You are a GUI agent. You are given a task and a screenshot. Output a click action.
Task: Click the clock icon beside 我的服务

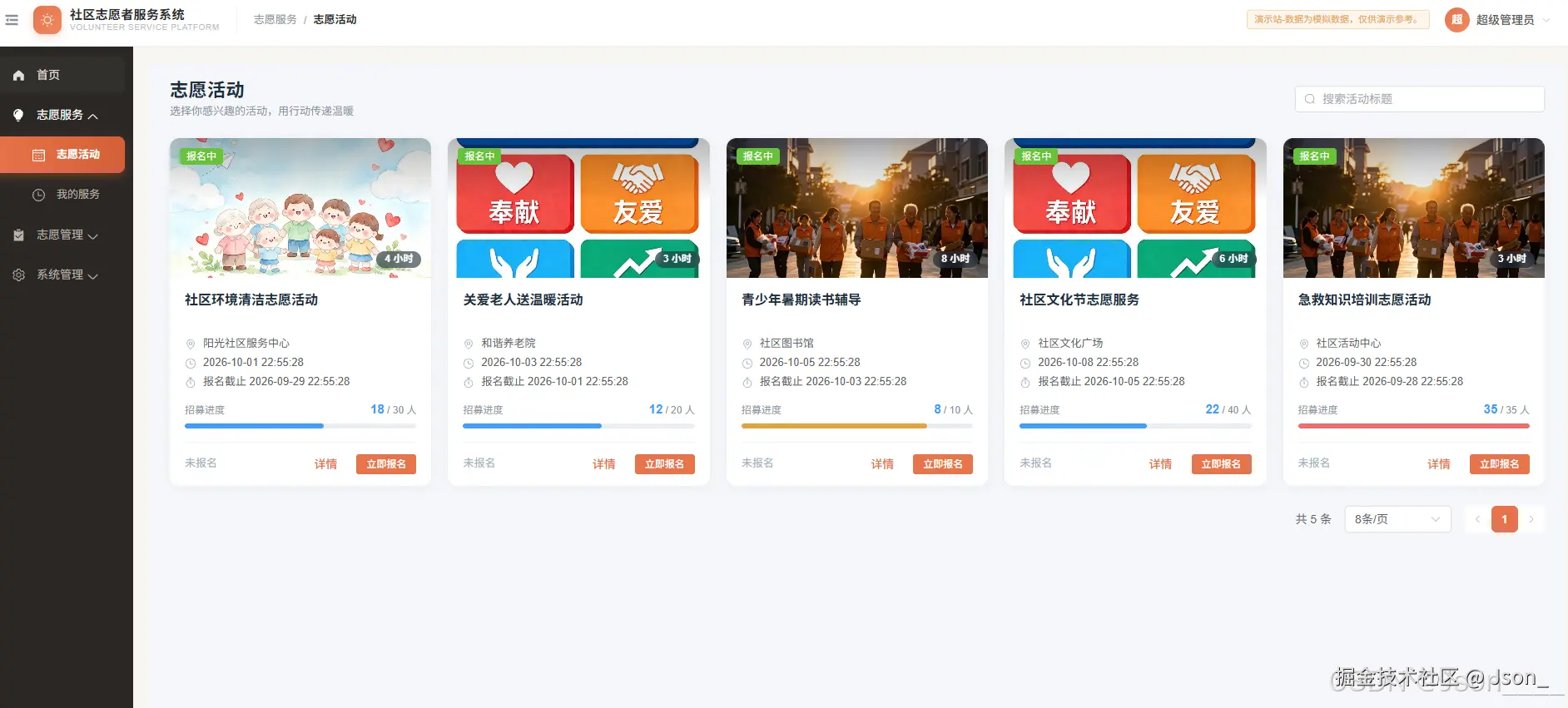coord(38,195)
